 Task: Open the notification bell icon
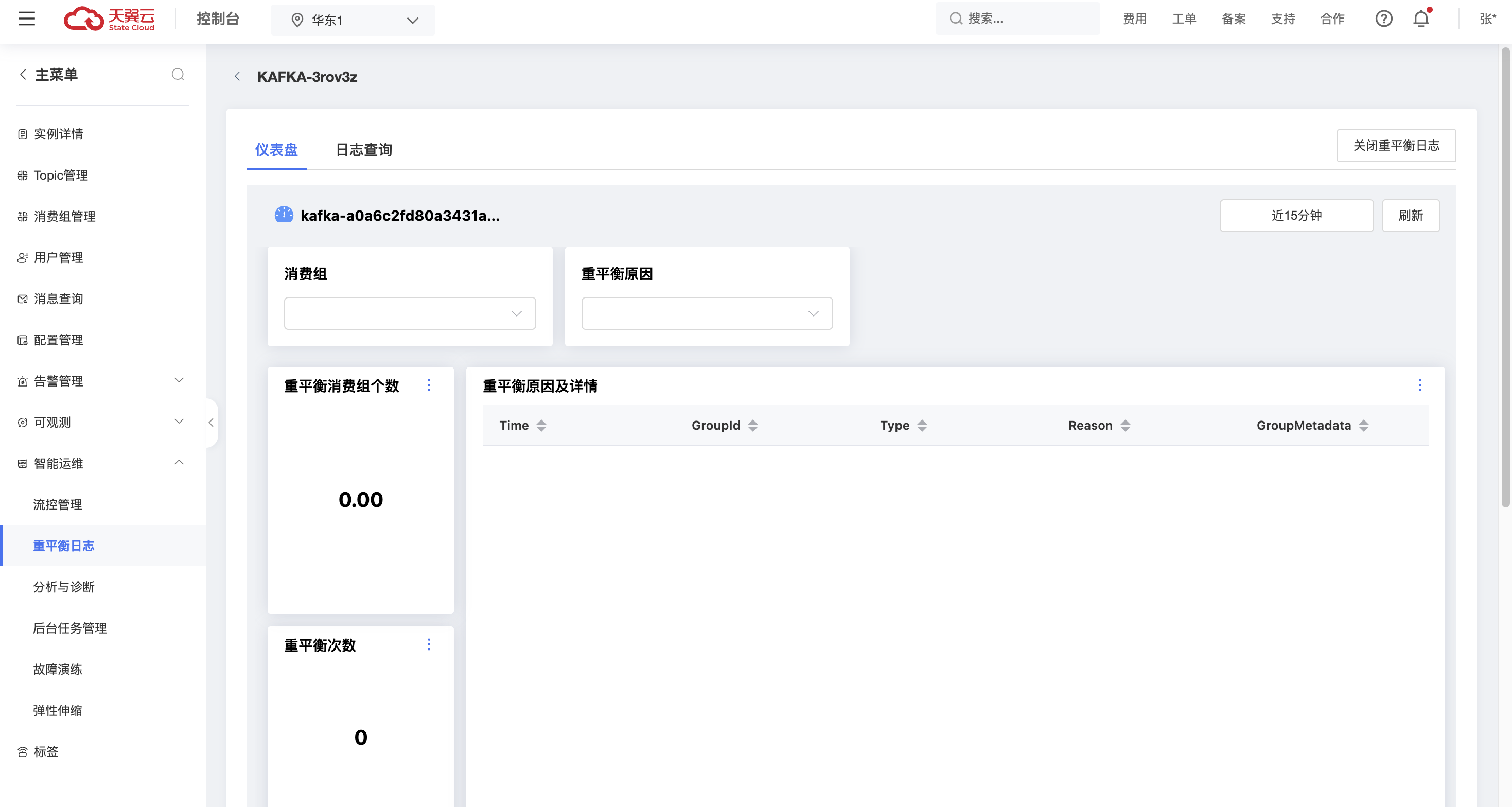point(1421,19)
